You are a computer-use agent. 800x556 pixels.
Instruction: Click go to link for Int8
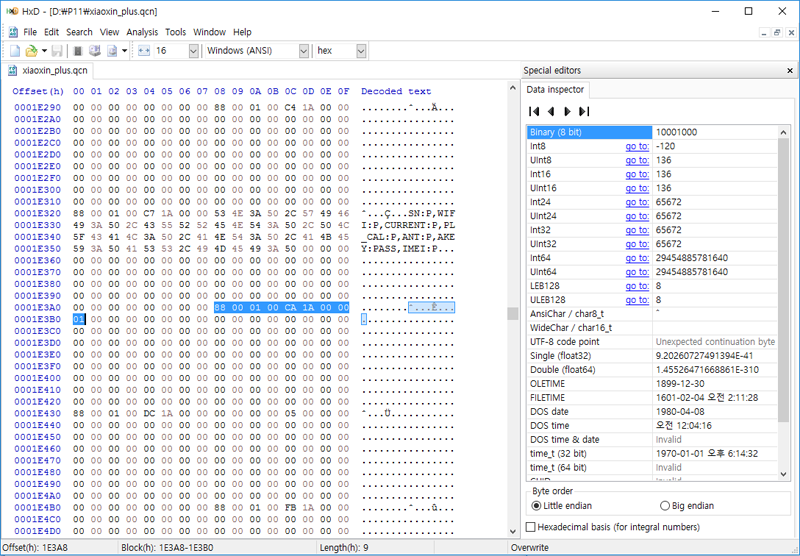tap(637, 146)
